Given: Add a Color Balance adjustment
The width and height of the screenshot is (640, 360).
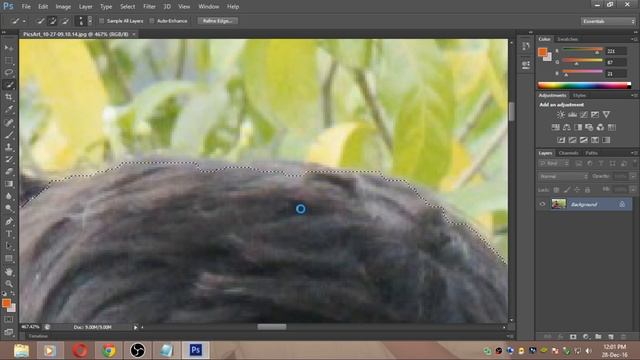Looking at the screenshot, I should pyautogui.click(x=567, y=127).
